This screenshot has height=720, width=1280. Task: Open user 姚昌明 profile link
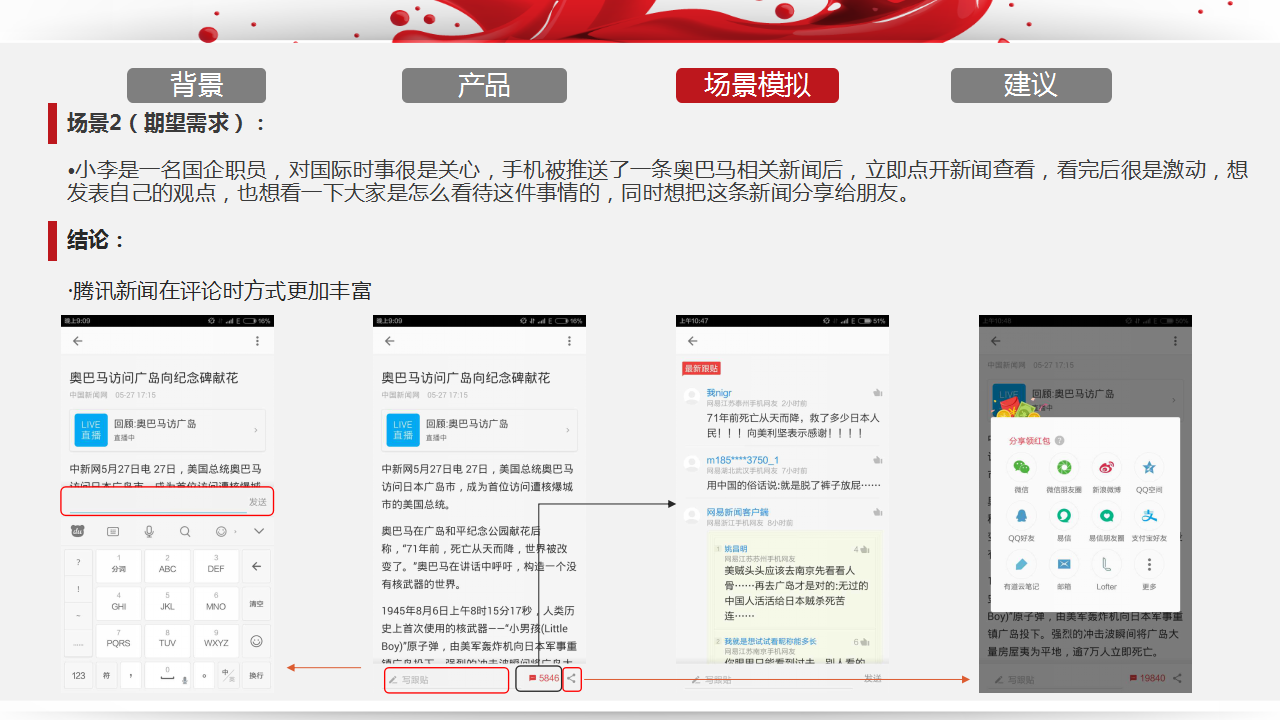(736, 549)
